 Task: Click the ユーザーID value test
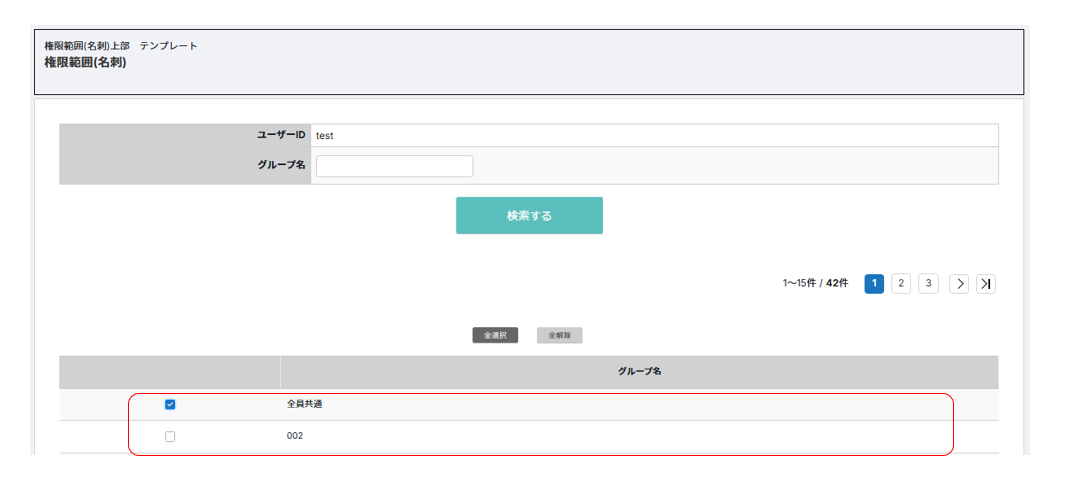pyautogui.click(x=325, y=135)
